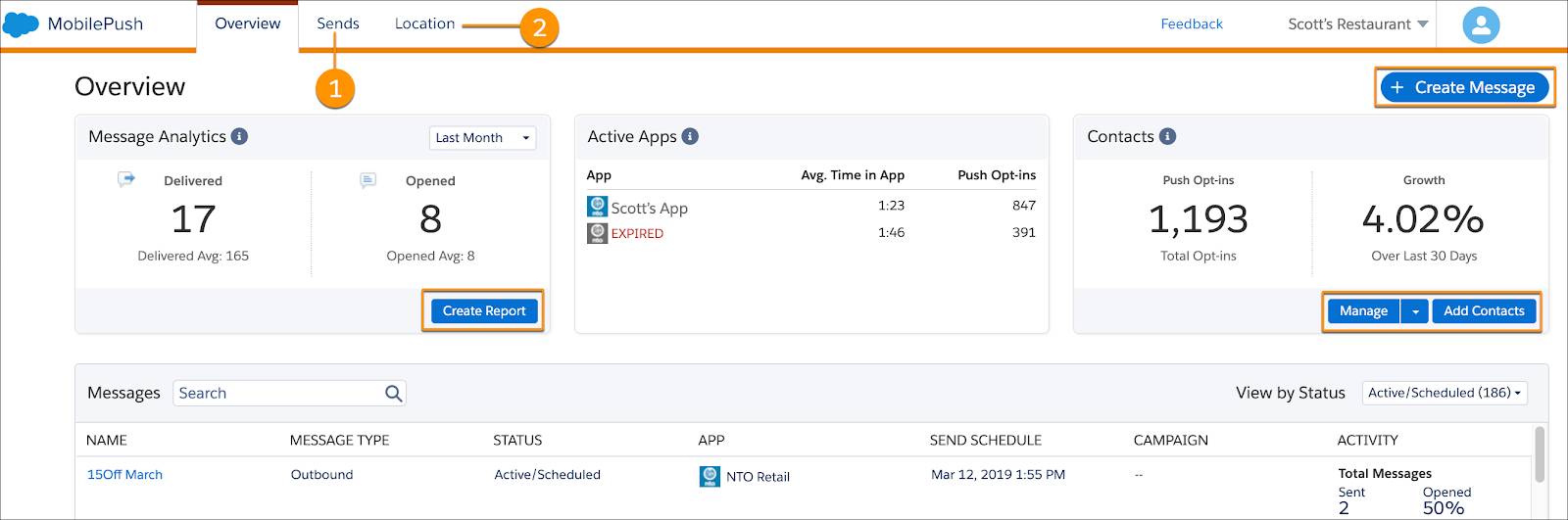Show info for Message Analytics
The width and height of the screenshot is (1568, 520).
tap(239, 136)
